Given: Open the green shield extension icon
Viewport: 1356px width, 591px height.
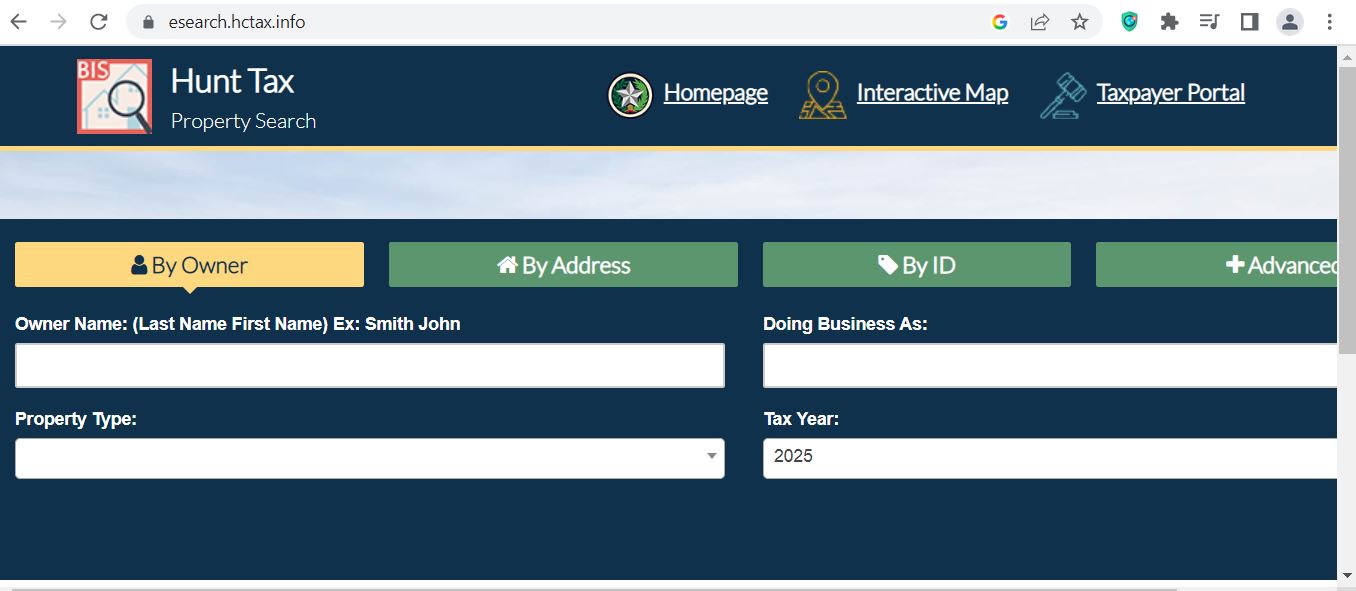Looking at the screenshot, I should click(1129, 21).
